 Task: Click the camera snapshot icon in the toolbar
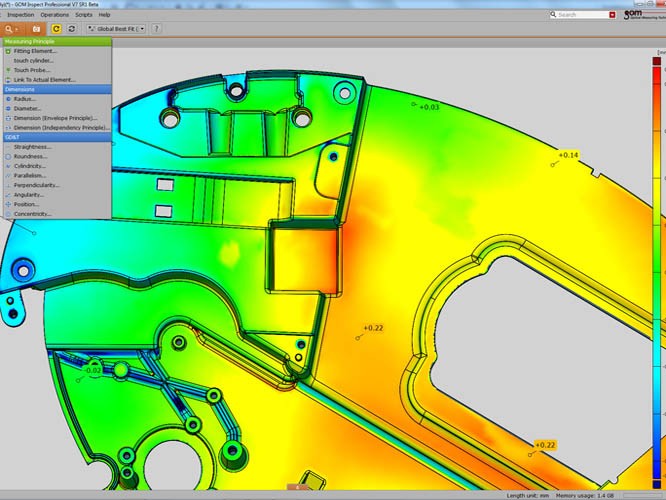[x=37, y=29]
